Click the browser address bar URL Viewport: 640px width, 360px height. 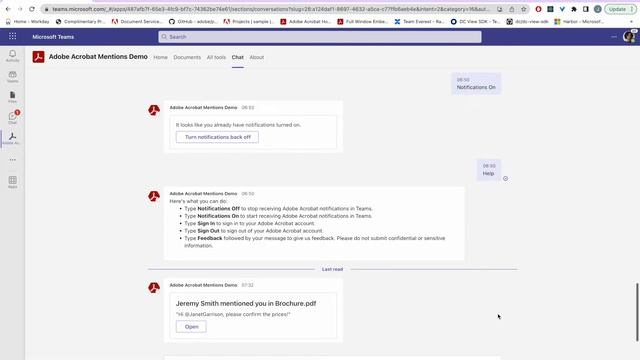pyautogui.click(x=270, y=9)
